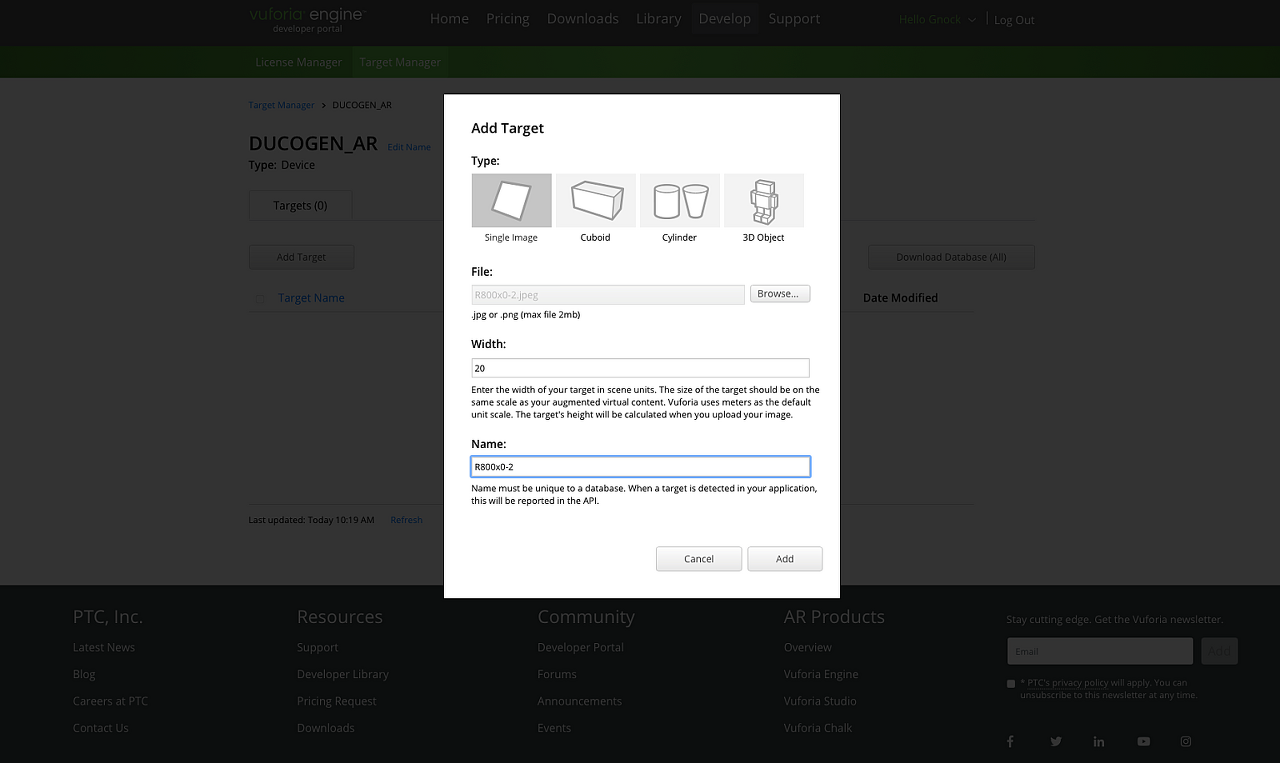Open Developer Portal footer link
1280x763 pixels.
point(580,647)
